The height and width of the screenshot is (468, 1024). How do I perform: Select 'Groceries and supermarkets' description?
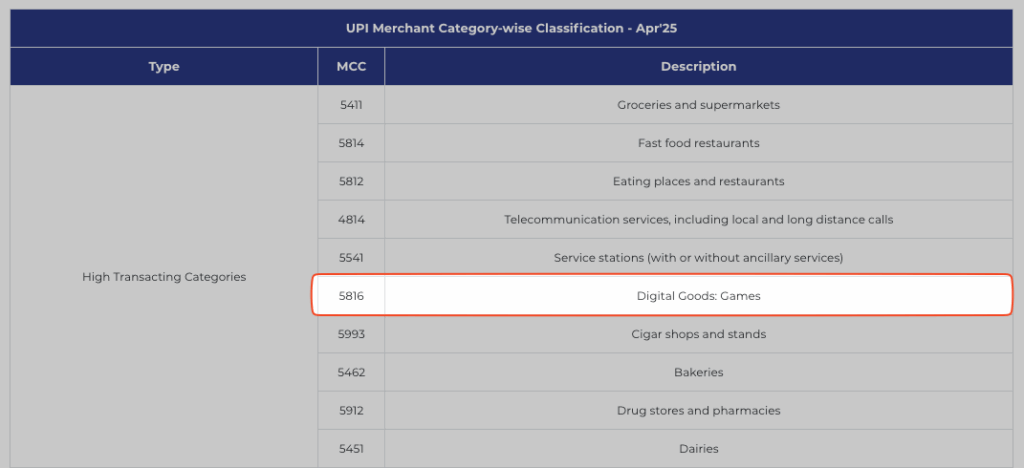[698, 104]
